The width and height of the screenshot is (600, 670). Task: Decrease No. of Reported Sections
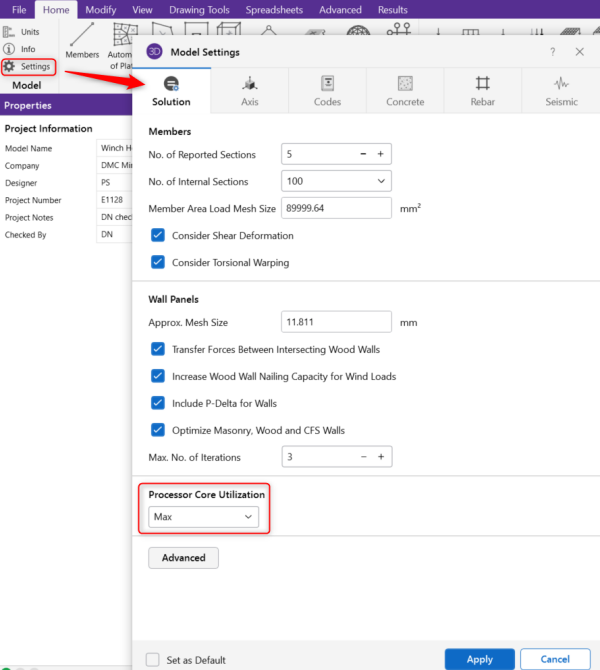click(x=363, y=154)
